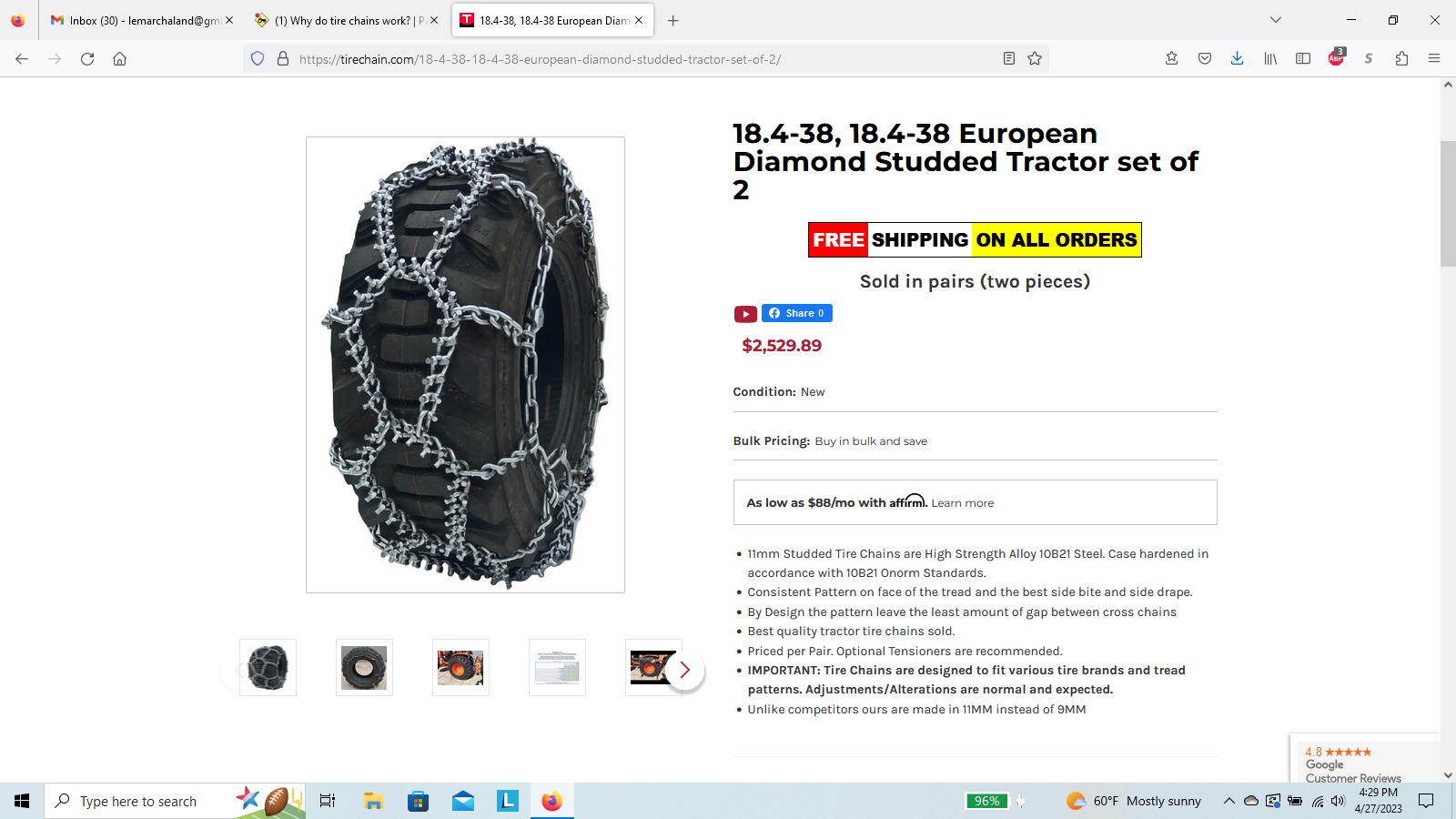Open the Adblock Plus extension icon
Screen dimensions: 1456x819
1336,58
